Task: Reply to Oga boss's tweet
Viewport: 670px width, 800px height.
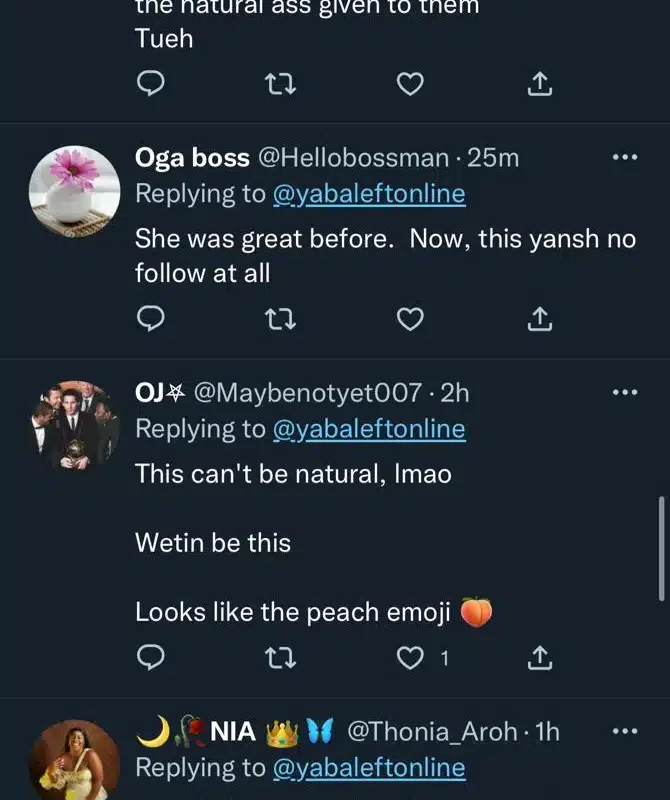Action: pyautogui.click(x=150, y=319)
